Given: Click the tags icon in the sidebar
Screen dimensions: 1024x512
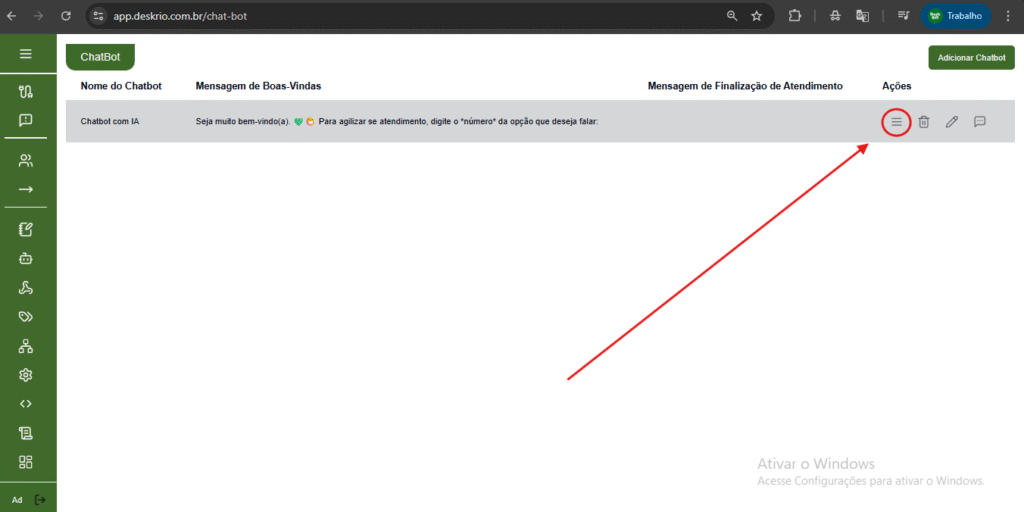Looking at the screenshot, I should 26,317.
